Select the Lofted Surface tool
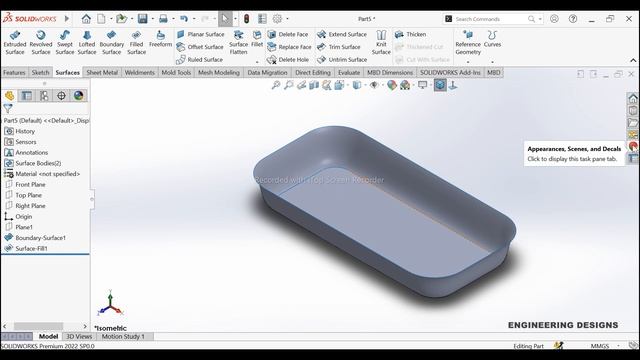The width and height of the screenshot is (640, 360). click(x=87, y=42)
